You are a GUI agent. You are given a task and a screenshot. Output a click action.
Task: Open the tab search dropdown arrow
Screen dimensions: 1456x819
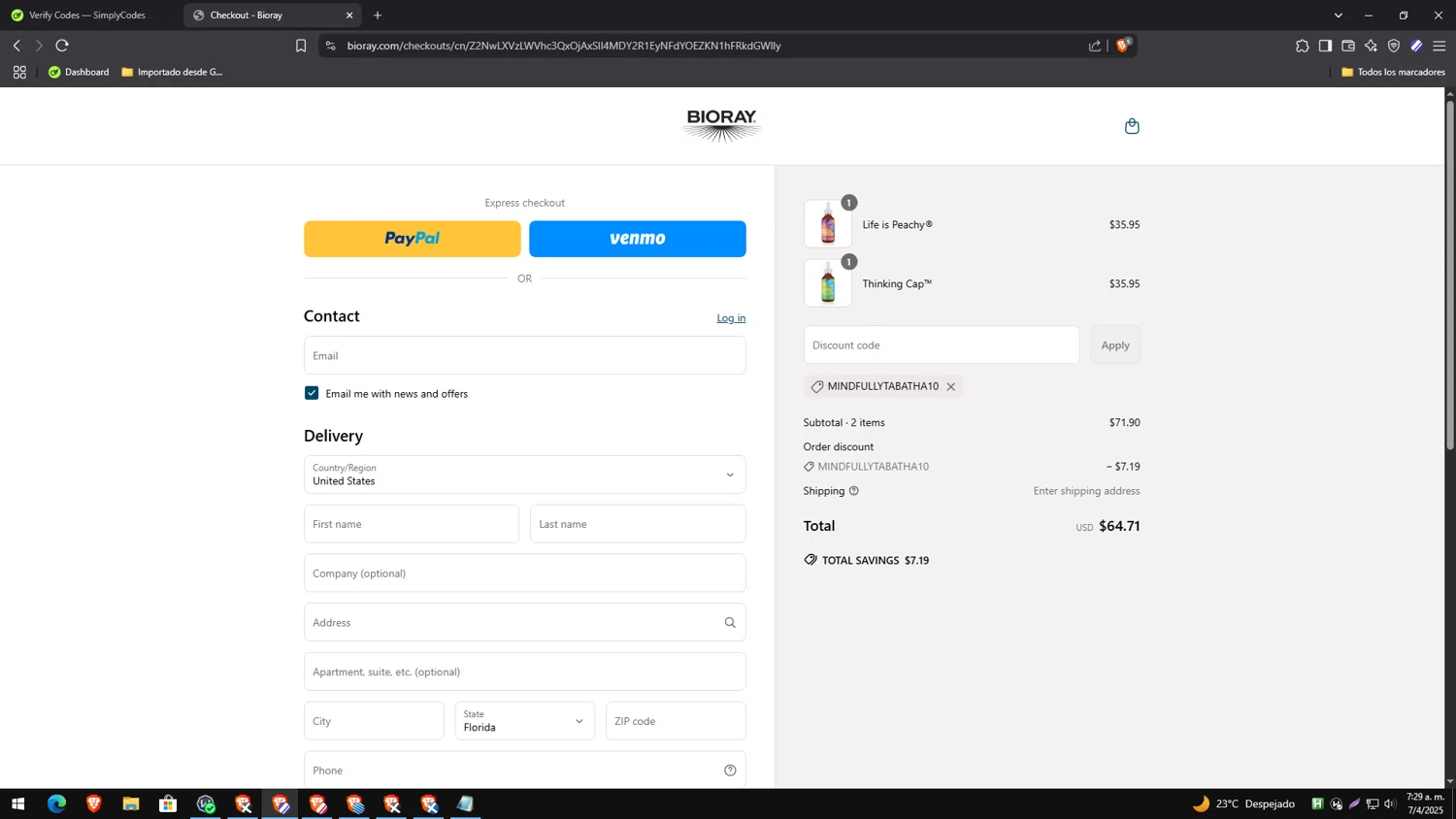[1338, 16]
